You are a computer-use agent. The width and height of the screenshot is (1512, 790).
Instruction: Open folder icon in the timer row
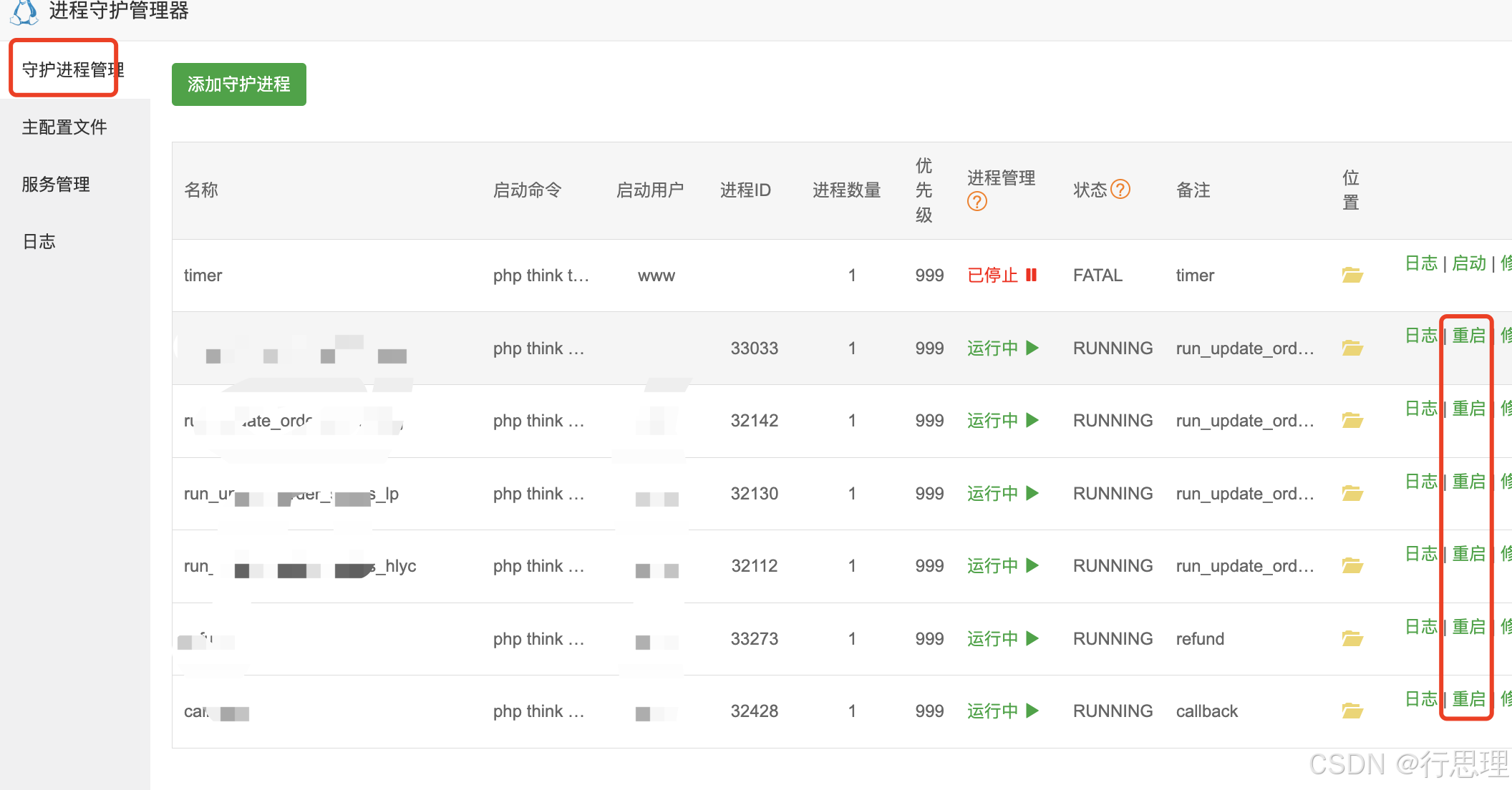point(1352,275)
